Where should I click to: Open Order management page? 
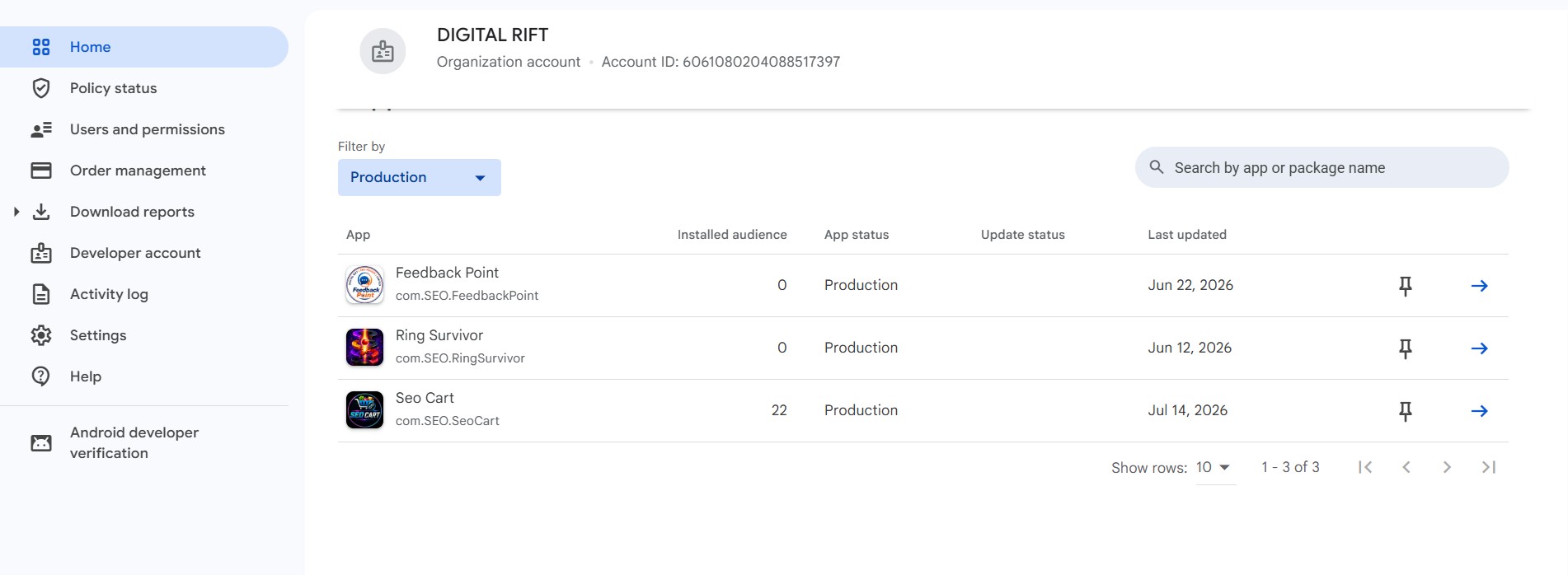[138, 171]
